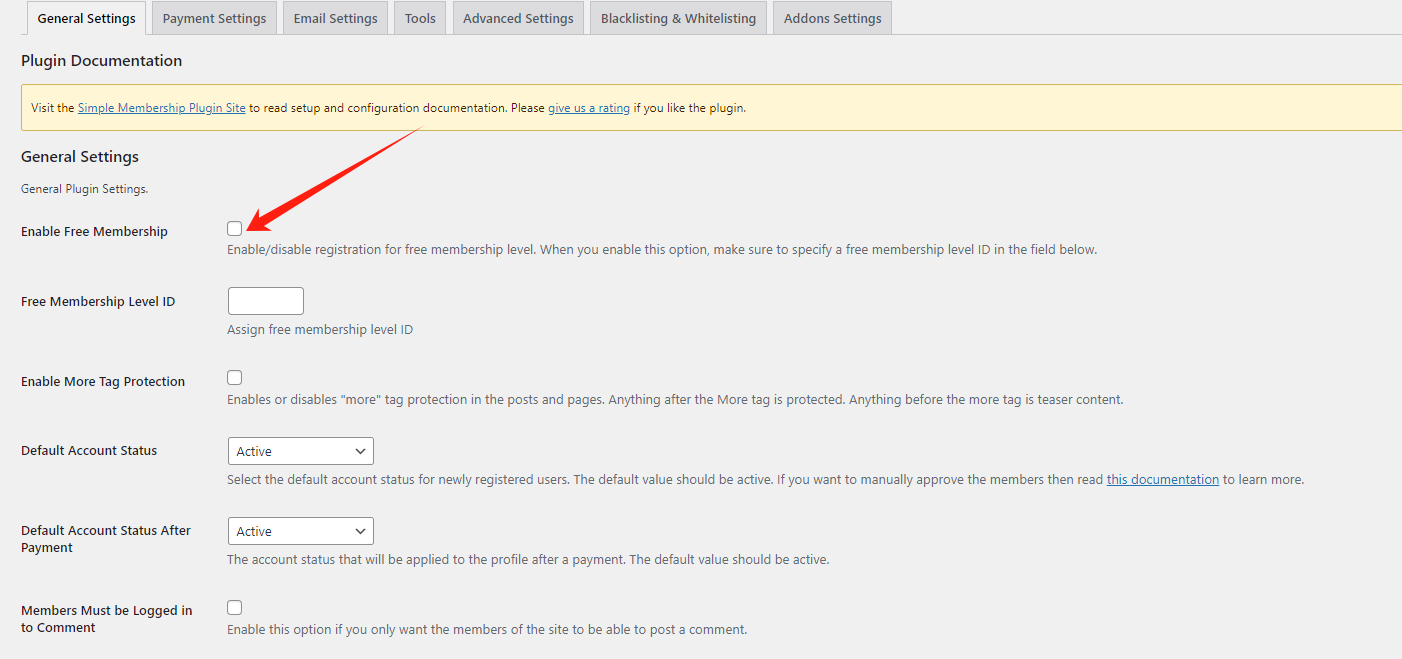Click the 'Assign free membership level ID' description
The image size is (1402, 659).
pyautogui.click(x=320, y=330)
